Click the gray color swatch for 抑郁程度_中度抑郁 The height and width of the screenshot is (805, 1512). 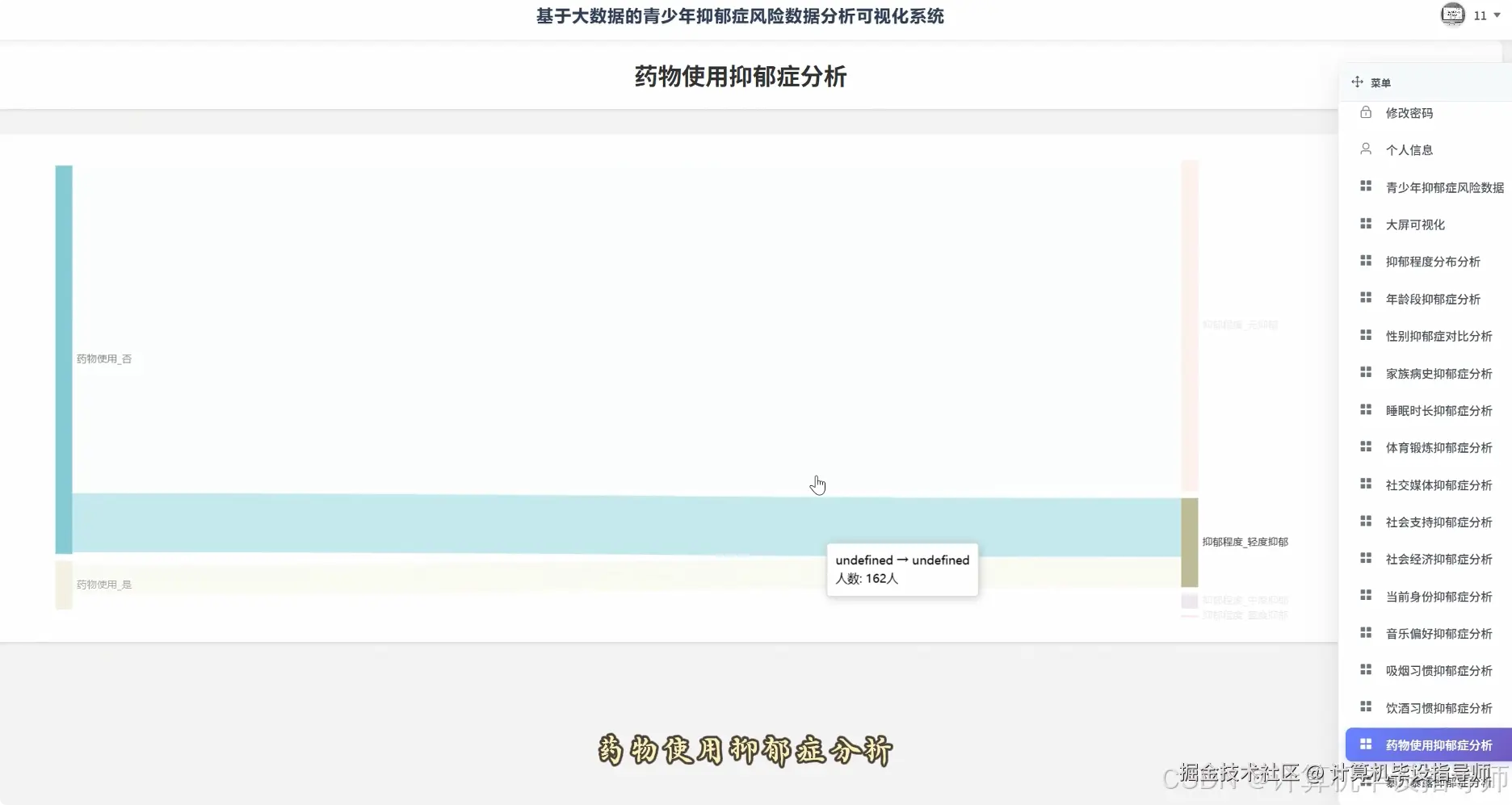pos(1189,601)
